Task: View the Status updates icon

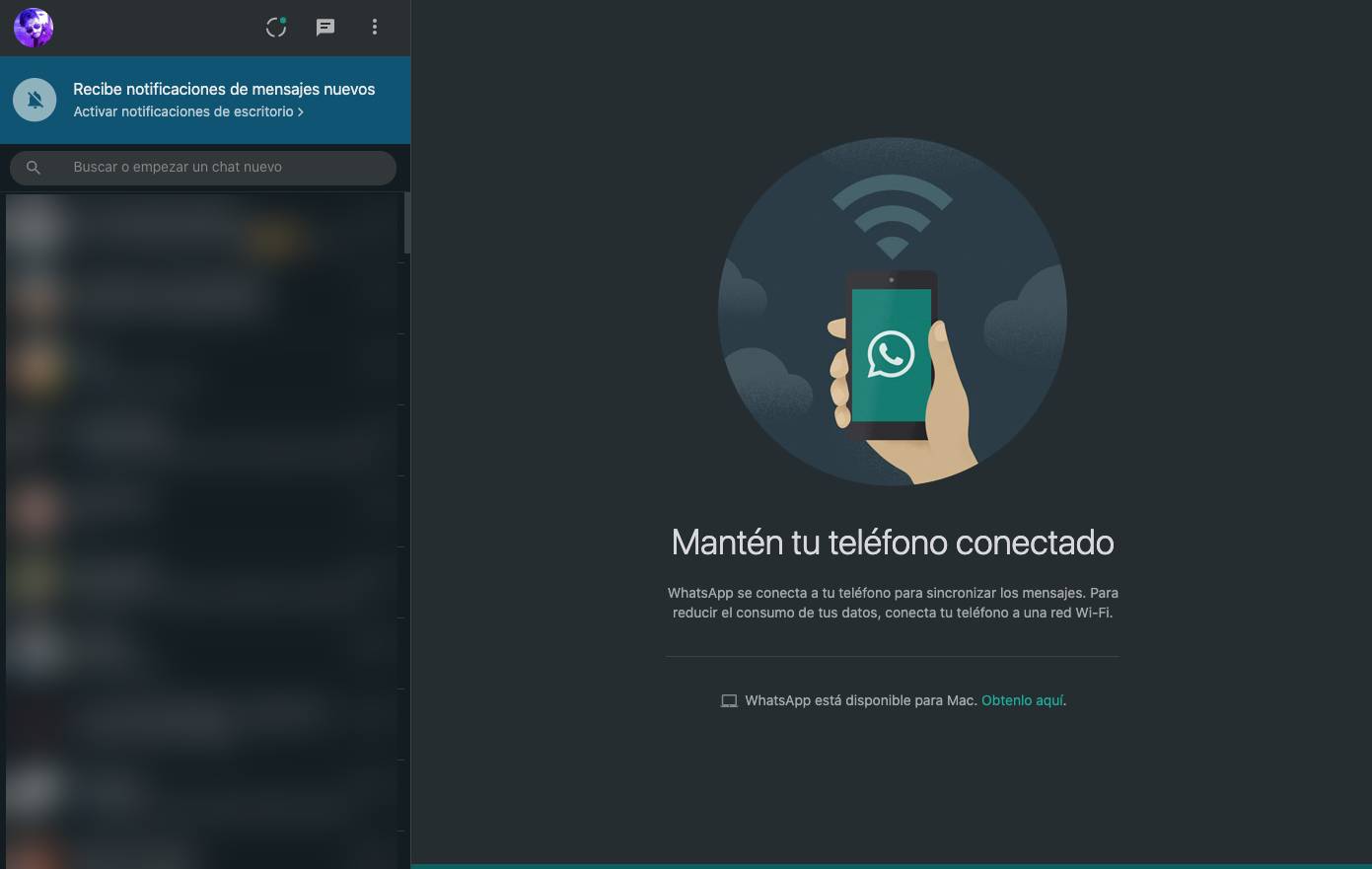Action: pyautogui.click(x=276, y=28)
